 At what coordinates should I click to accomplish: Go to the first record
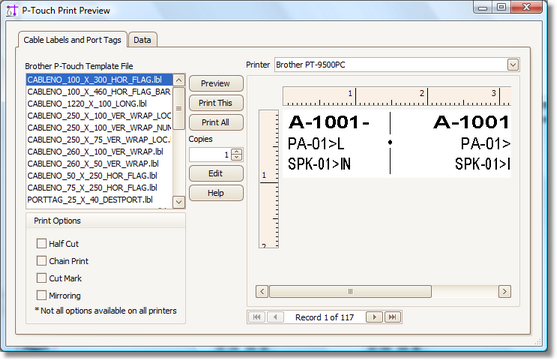(256, 317)
